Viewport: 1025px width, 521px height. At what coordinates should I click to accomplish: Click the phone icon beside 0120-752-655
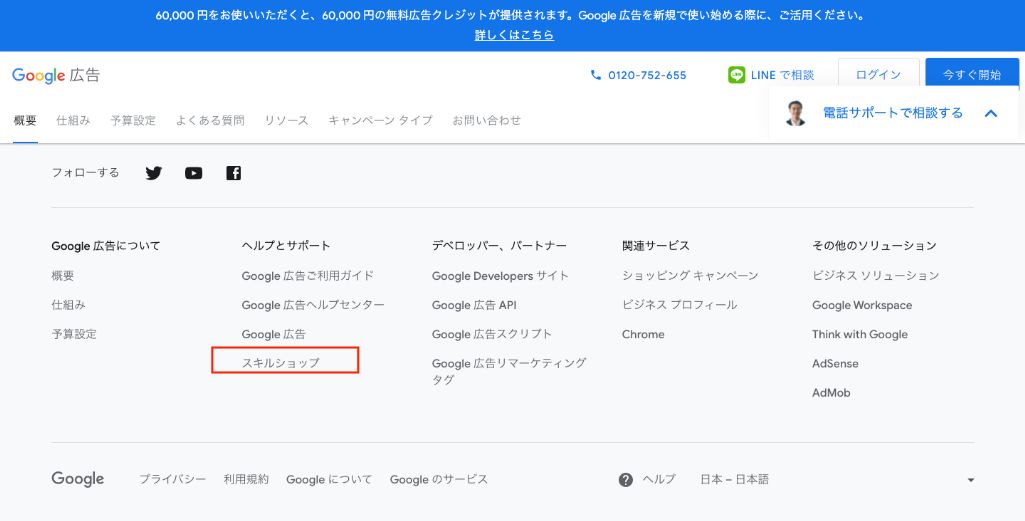coord(597,75)
